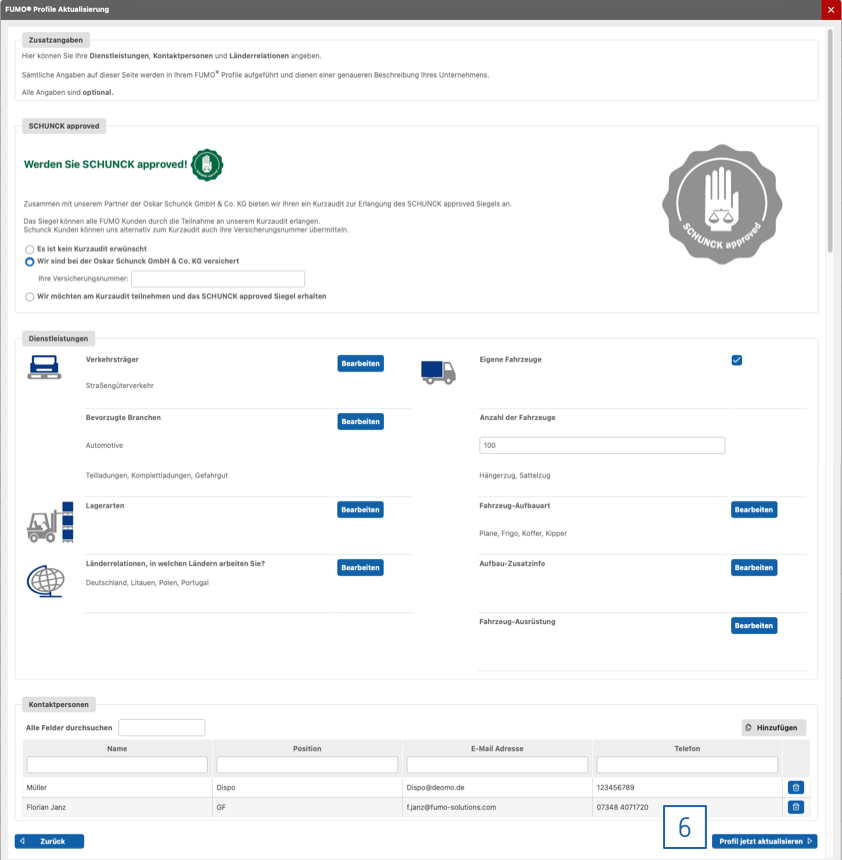Edit Verkehrsträger via its Bearbeiten button
The height and width of the screenshot is (860, 842).
tap(360, 364)
